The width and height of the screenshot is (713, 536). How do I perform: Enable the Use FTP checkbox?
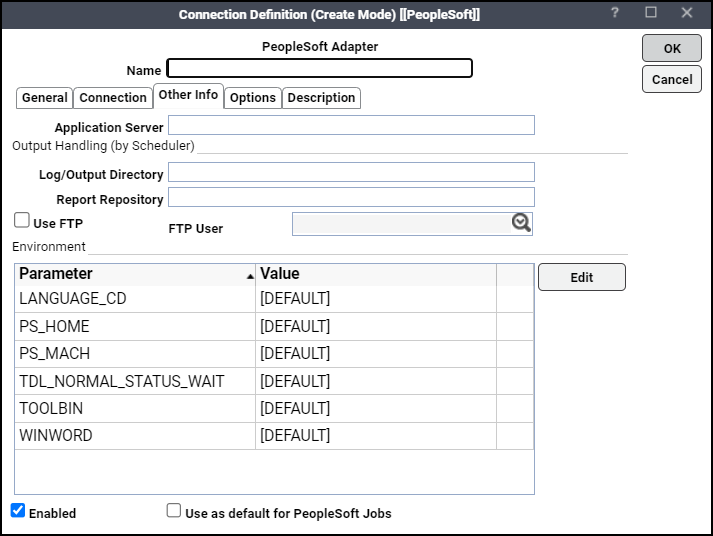pyautogui.click(x=22, y=220)
